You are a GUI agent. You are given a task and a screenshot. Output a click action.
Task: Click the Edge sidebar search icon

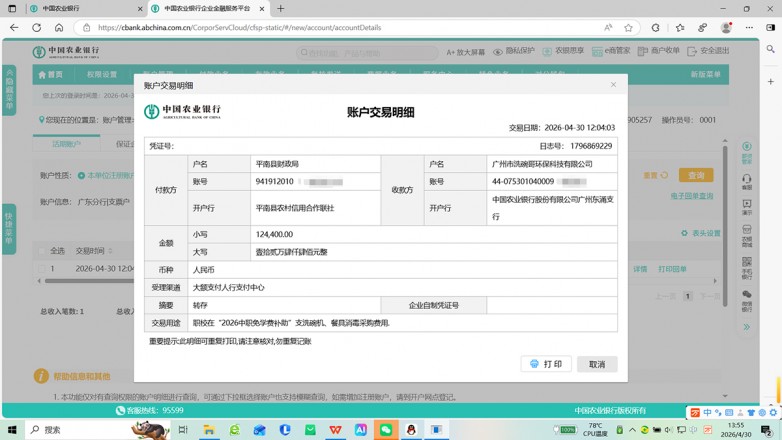coord(771,49)
